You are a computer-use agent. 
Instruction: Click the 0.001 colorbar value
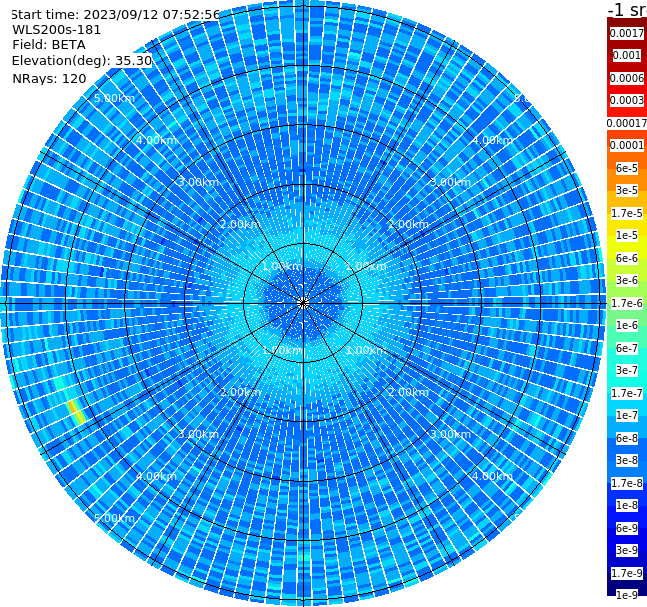(627, 55)
